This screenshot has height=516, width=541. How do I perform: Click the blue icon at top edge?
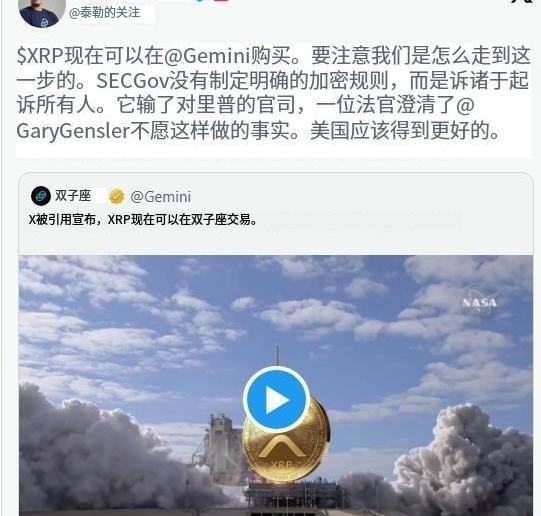200,1
